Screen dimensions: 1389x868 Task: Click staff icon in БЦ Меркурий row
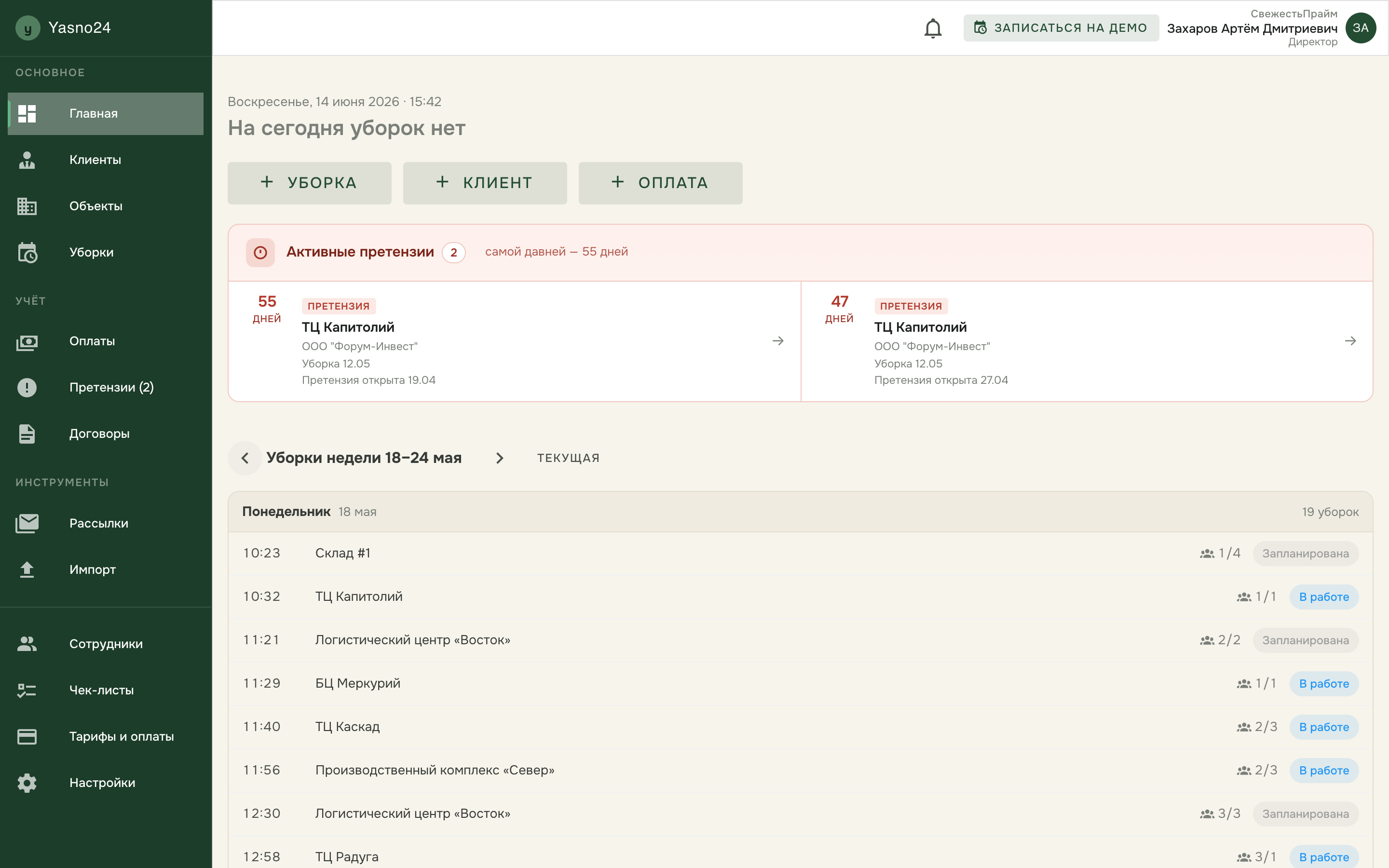(x=1244, y=684)
